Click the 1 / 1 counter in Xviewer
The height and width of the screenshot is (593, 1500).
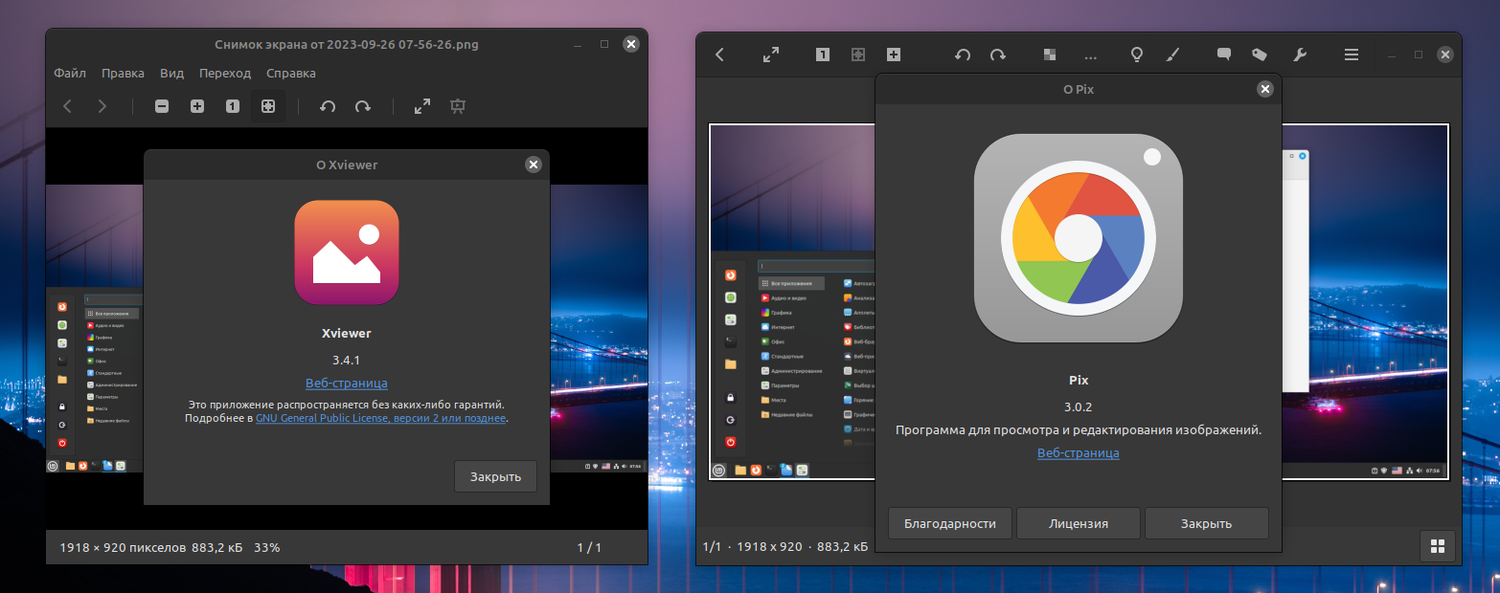pyautogui.click(x=589, y=548)
